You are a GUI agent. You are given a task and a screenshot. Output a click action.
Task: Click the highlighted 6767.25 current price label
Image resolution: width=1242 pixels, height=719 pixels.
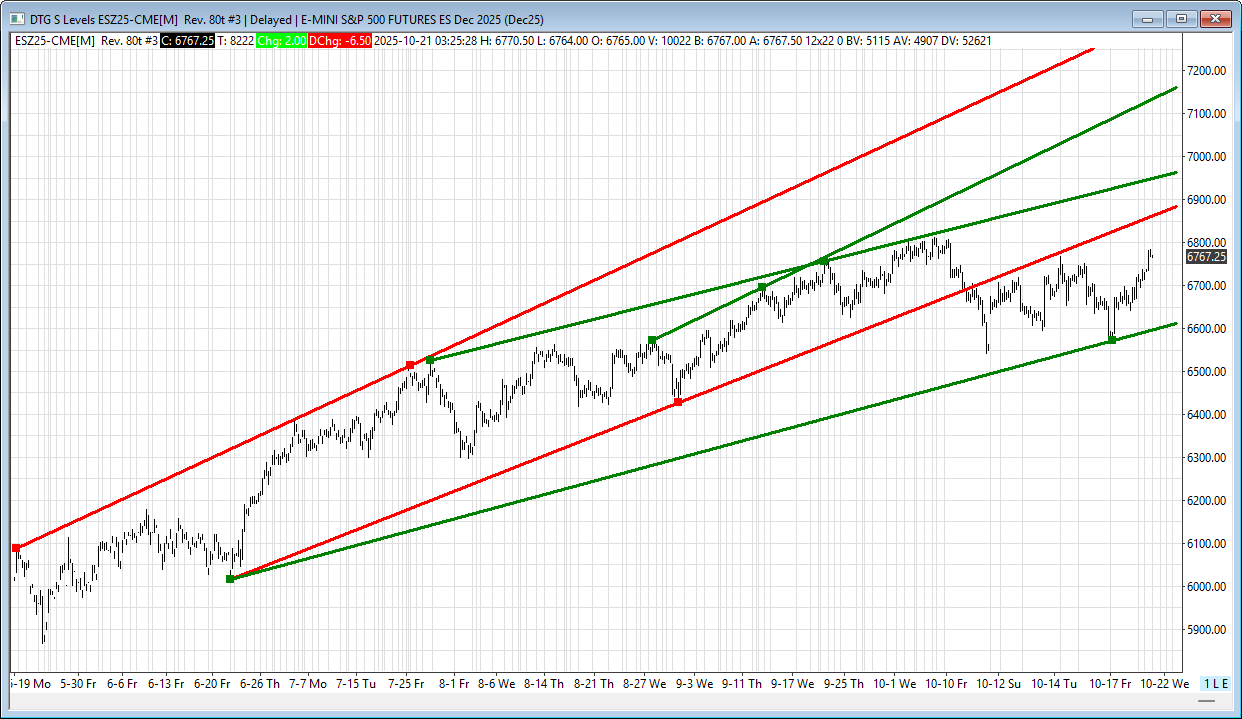tap(1205, 257)
